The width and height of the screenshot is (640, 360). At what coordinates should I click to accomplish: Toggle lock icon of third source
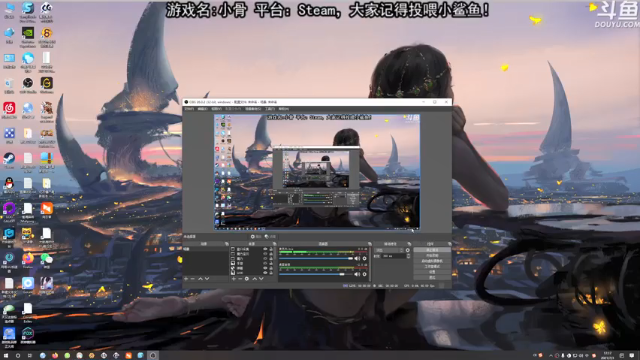pos(271,258)
